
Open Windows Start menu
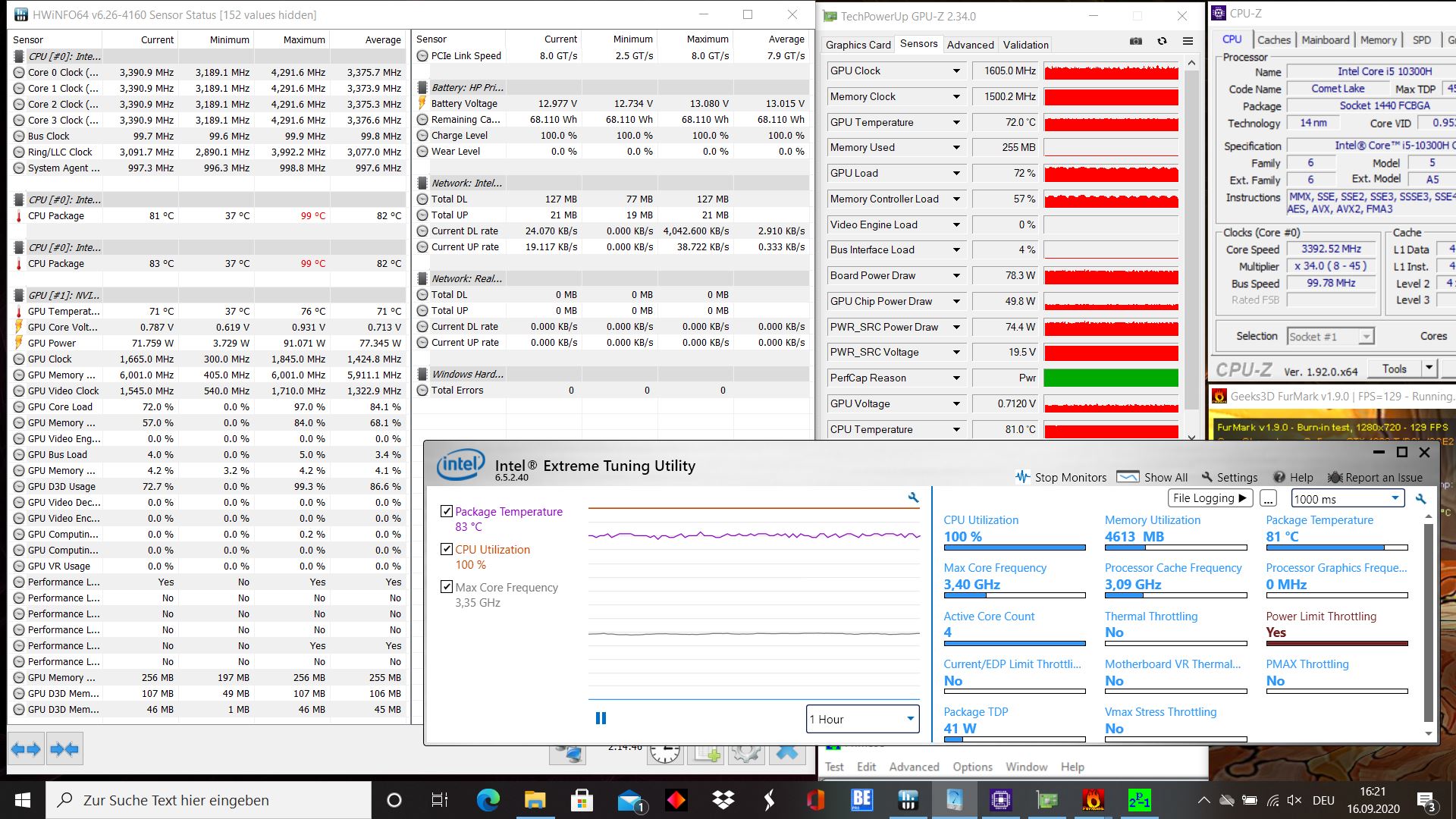click(22, 800)
